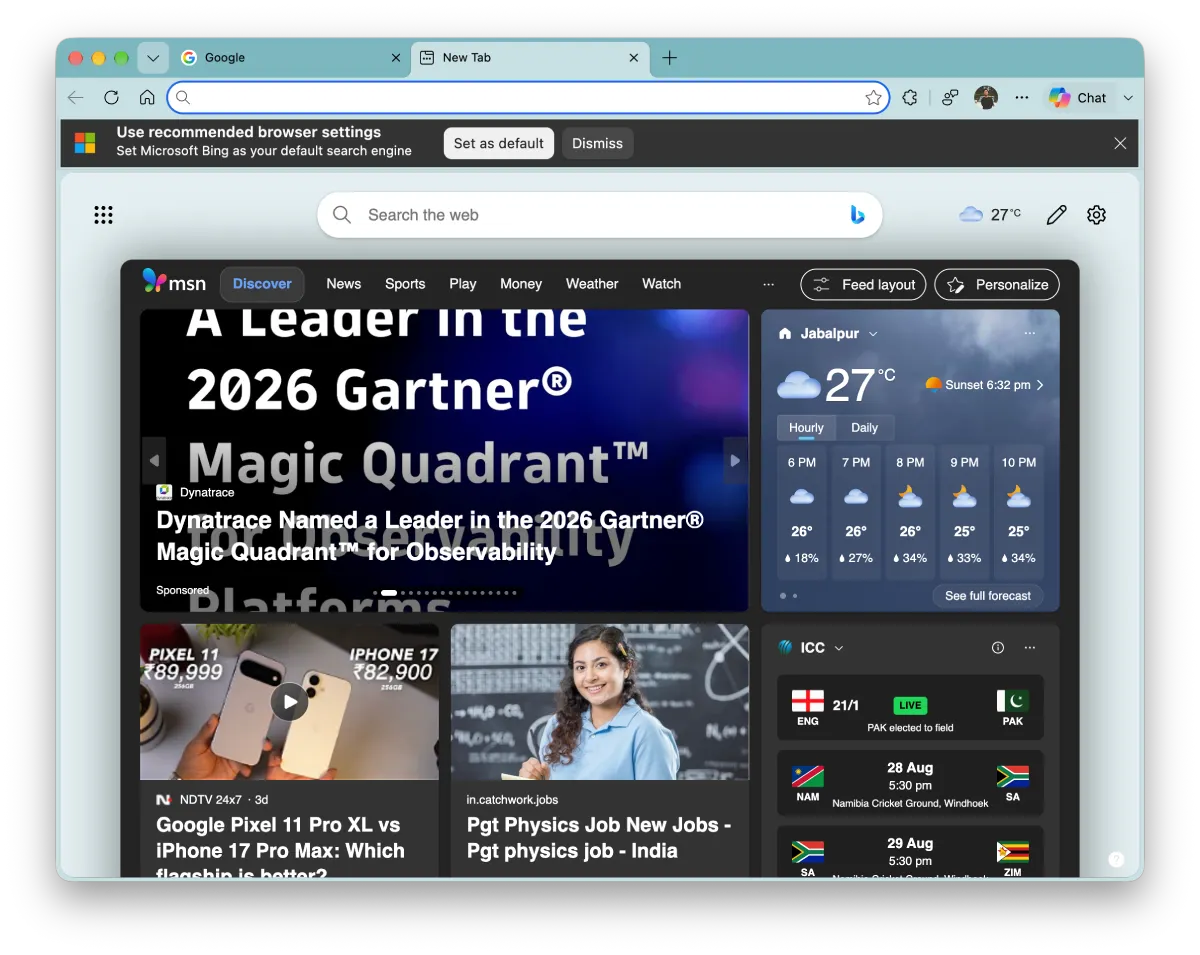Open the Sports section
This screenshot has width=1200, height=955.
coord(405,284)
